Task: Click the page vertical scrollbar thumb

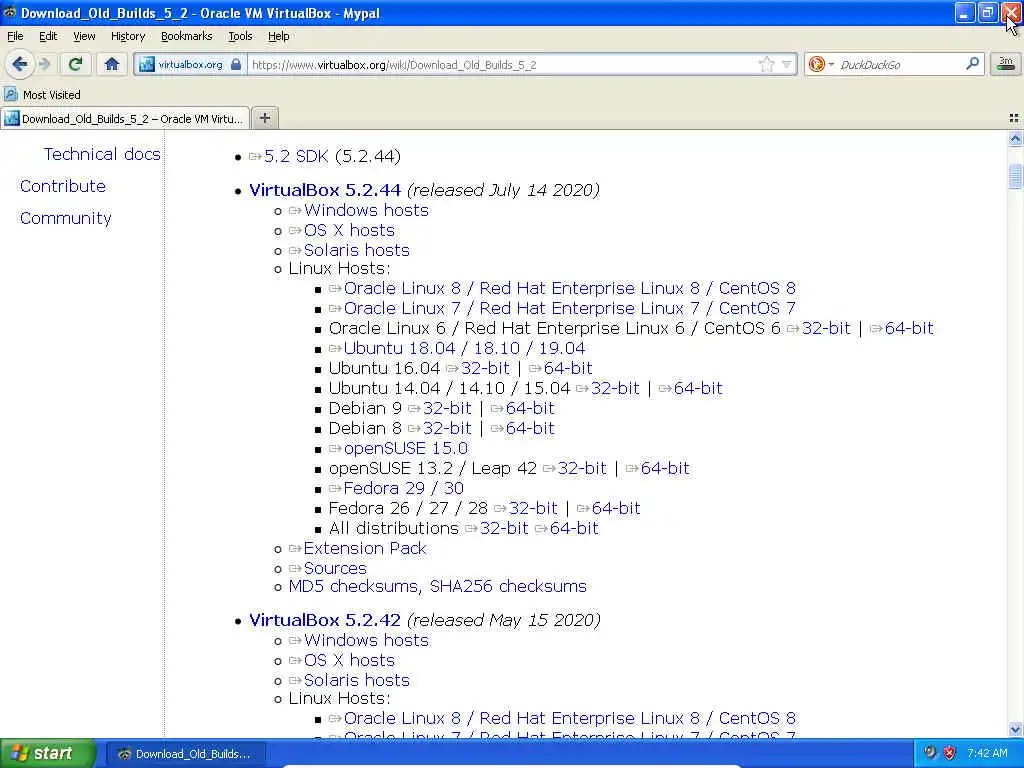Action: click(x=1015, y=176)
